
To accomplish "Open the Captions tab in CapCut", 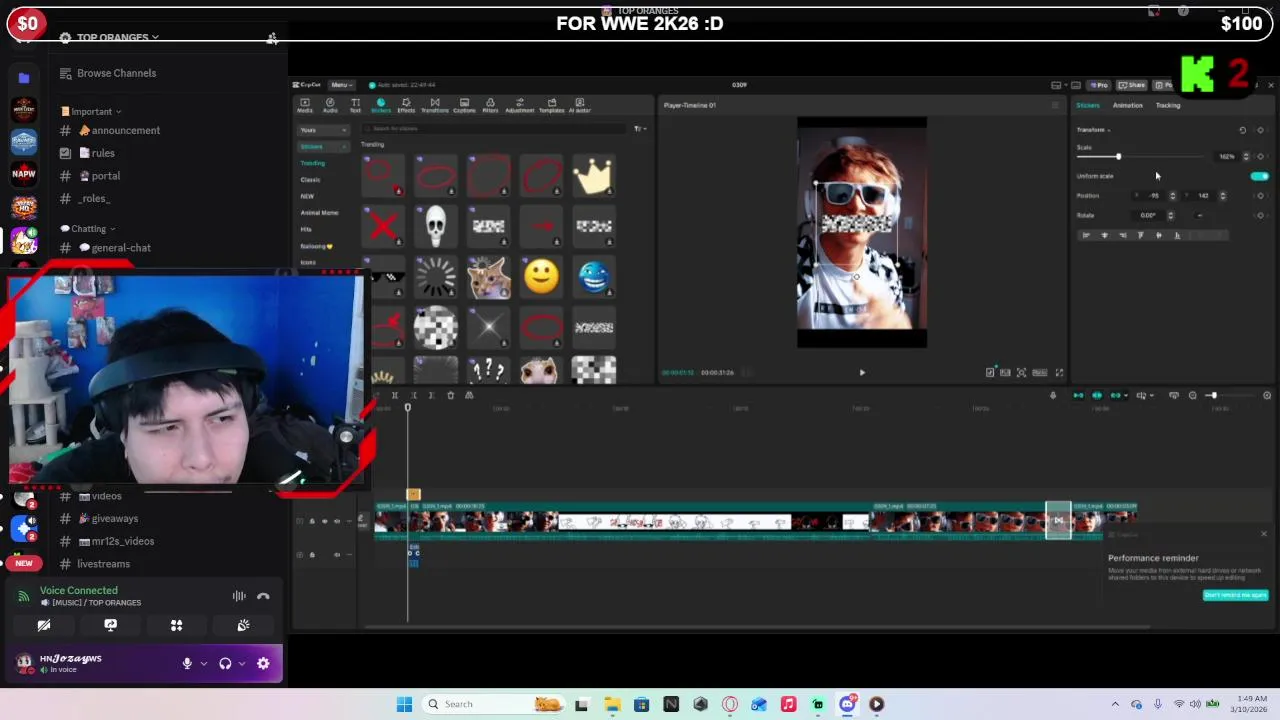I will 464,105.
